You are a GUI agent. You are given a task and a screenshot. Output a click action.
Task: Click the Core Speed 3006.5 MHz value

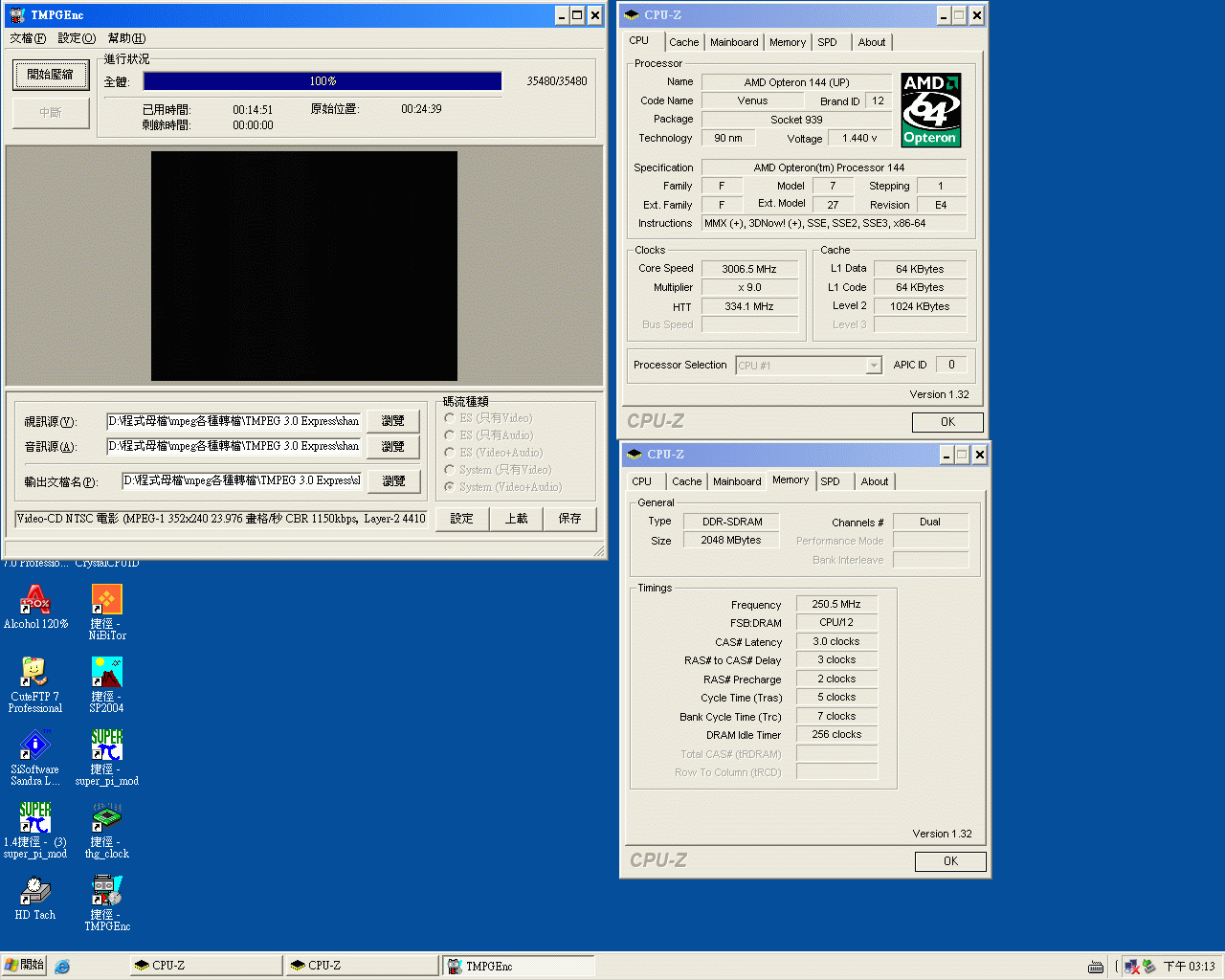749,270
